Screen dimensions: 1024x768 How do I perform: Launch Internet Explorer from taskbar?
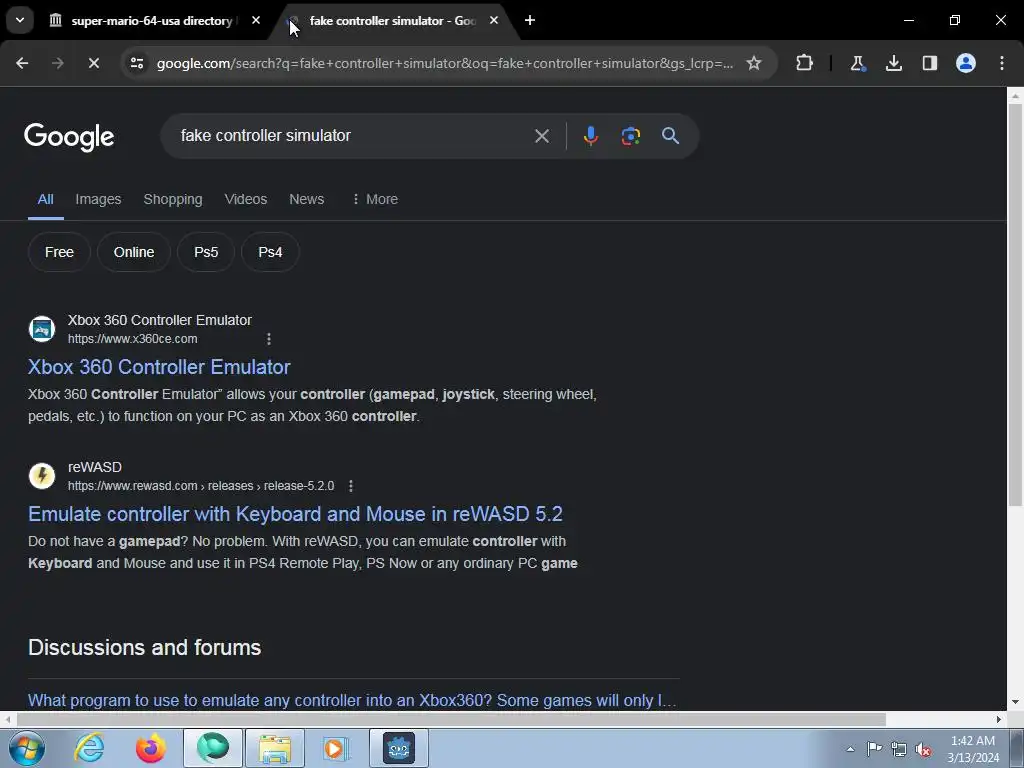(89, 748)
